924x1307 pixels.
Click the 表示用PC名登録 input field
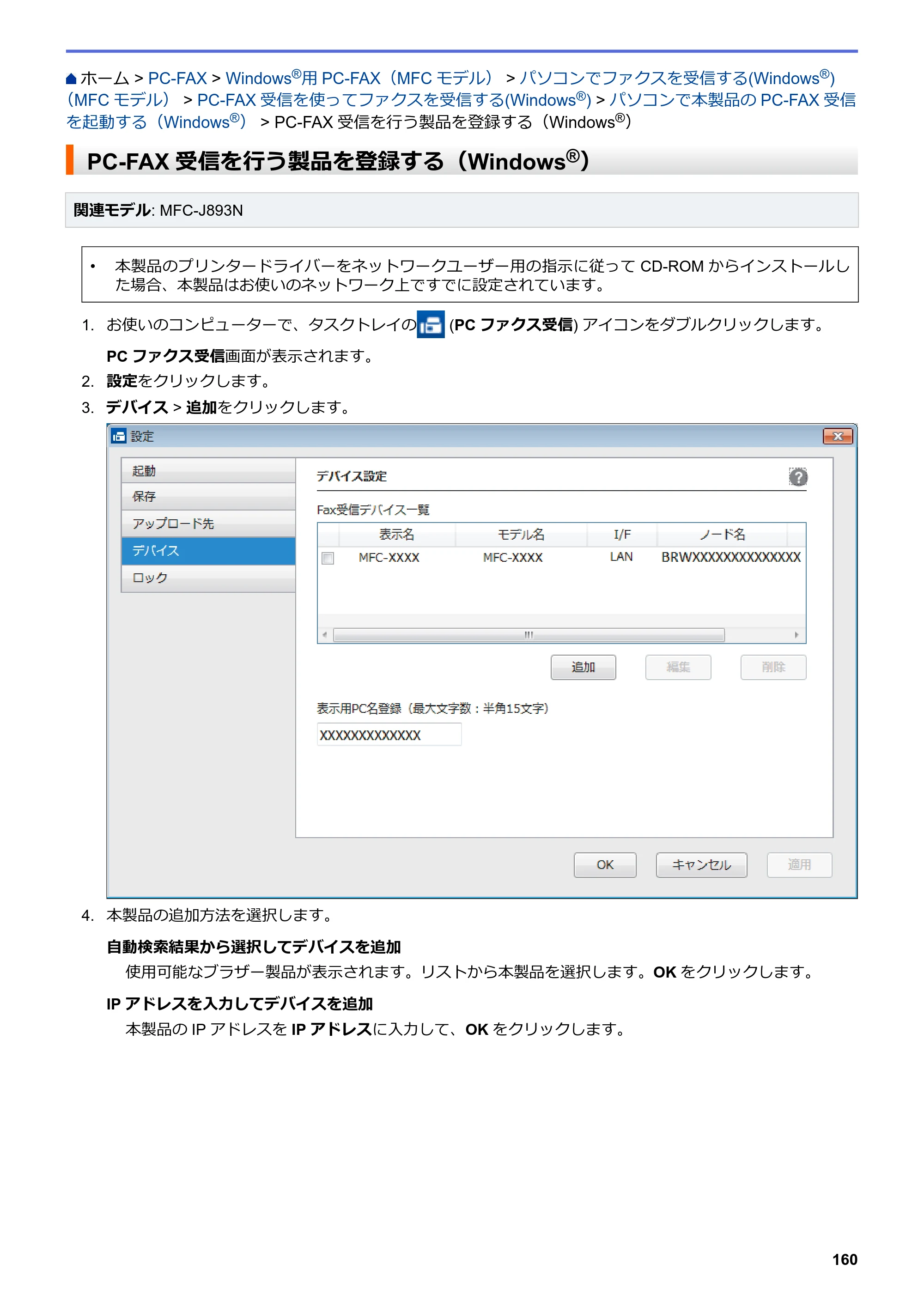point(389,735)
